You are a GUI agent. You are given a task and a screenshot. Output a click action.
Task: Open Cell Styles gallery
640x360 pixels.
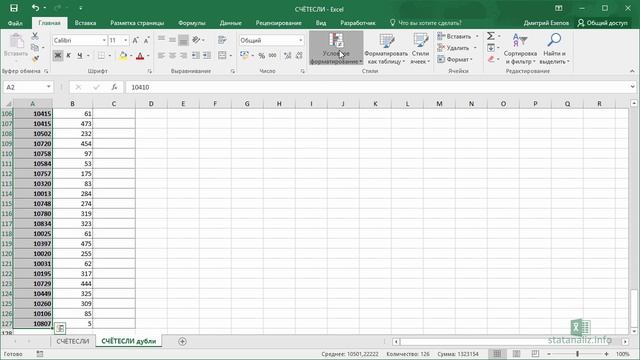[420, 48]
